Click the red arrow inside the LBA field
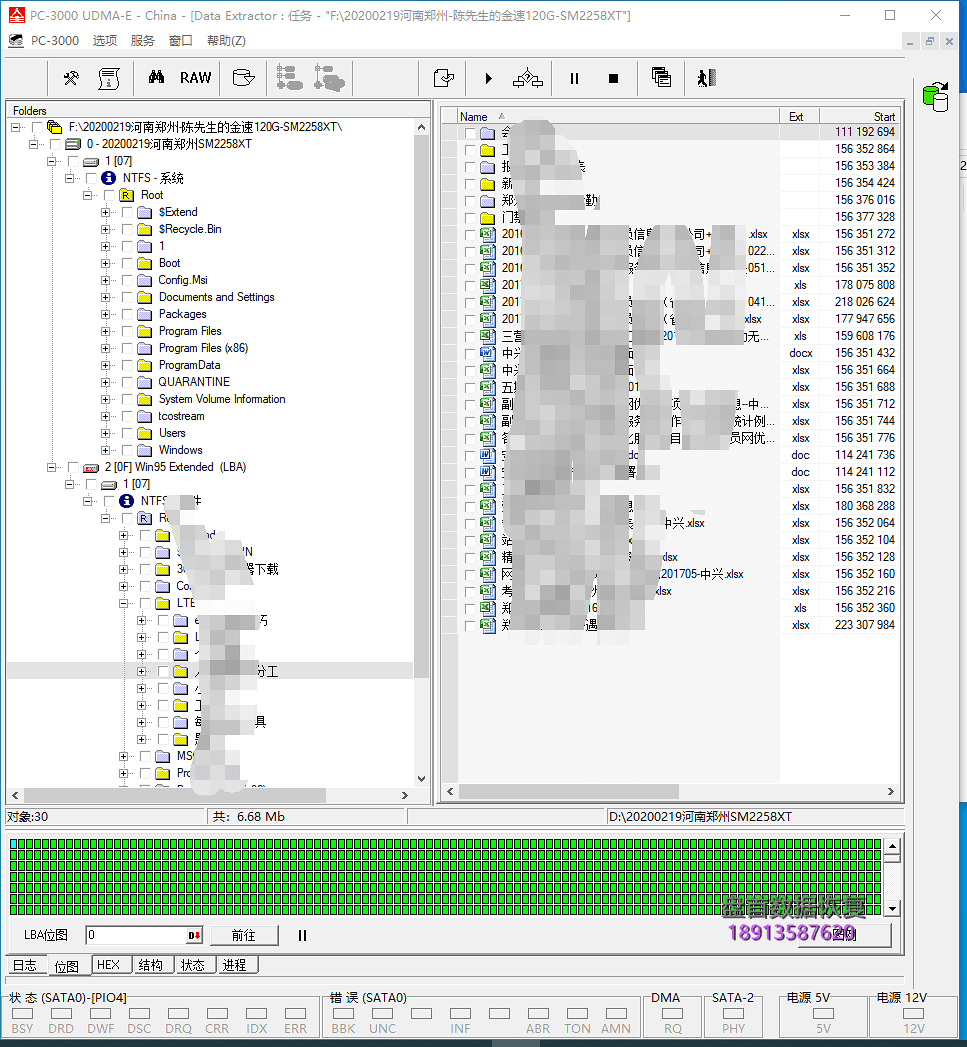Screen dimensions: 967x1047 click(x=194, y=935)
